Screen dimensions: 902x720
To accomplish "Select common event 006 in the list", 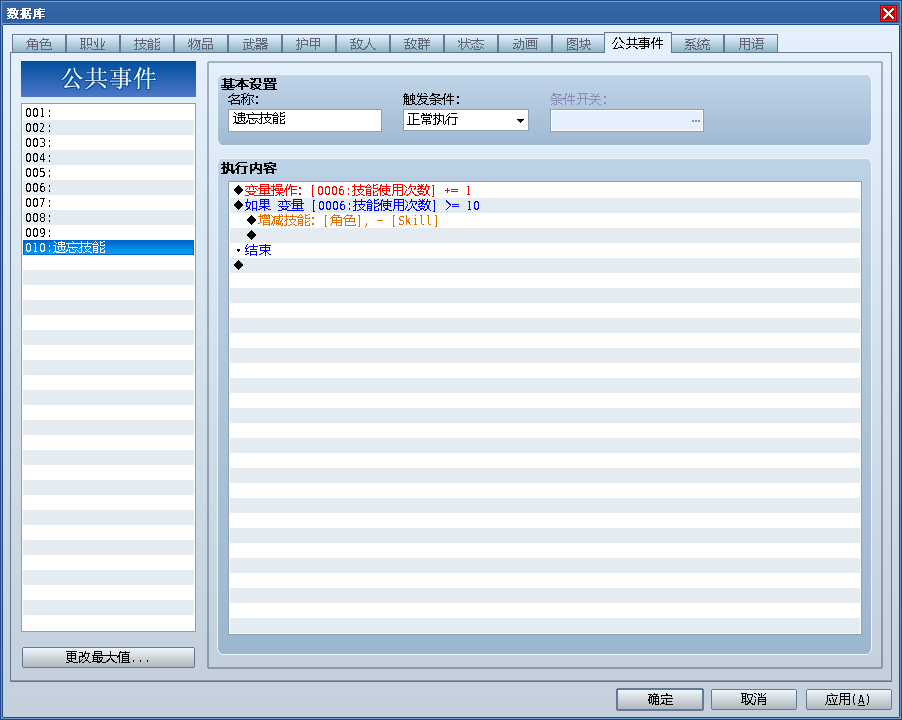I will 108,187.
